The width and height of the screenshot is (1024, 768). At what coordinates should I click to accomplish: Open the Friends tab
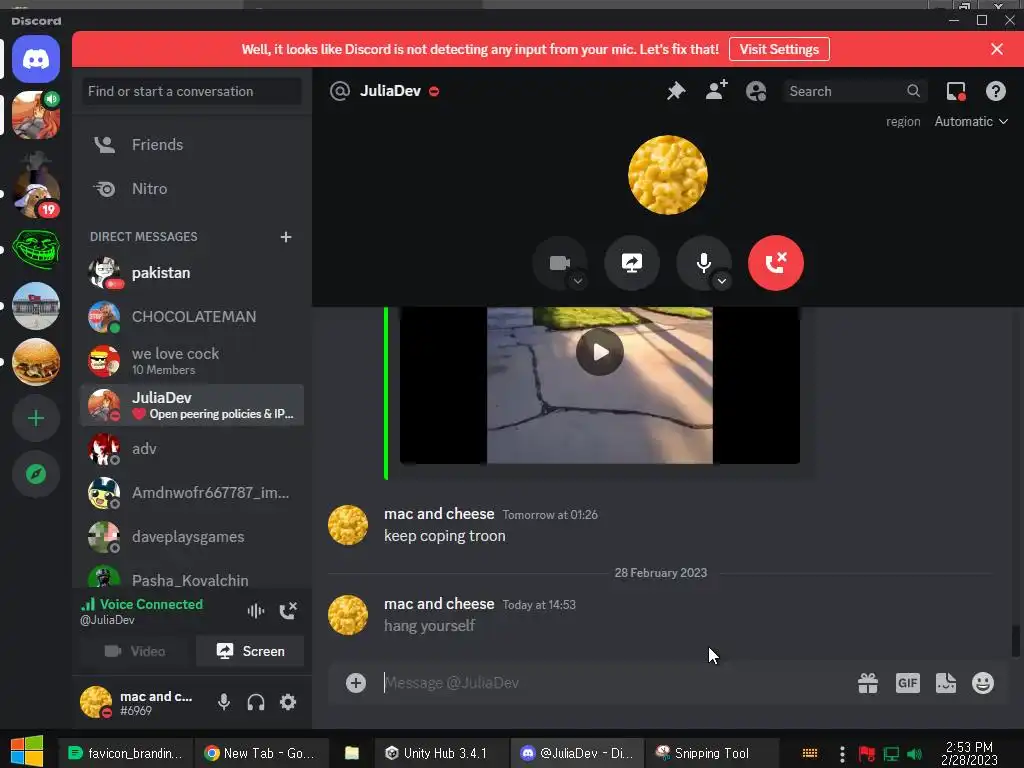click(192, 144)
